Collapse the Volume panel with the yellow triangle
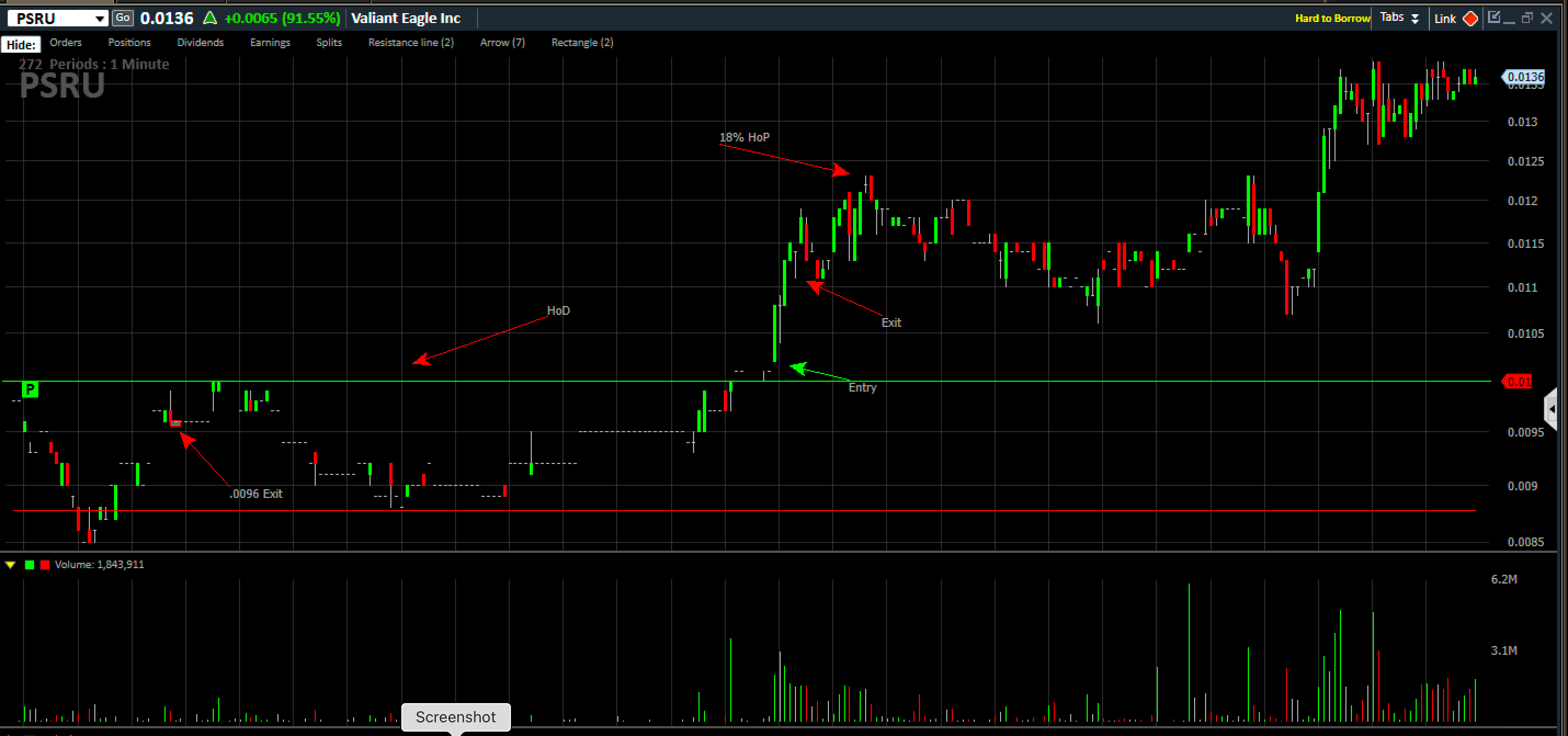Image resolution: width=1568 pixels, height=736 pixels. click(x=10, y=565)
